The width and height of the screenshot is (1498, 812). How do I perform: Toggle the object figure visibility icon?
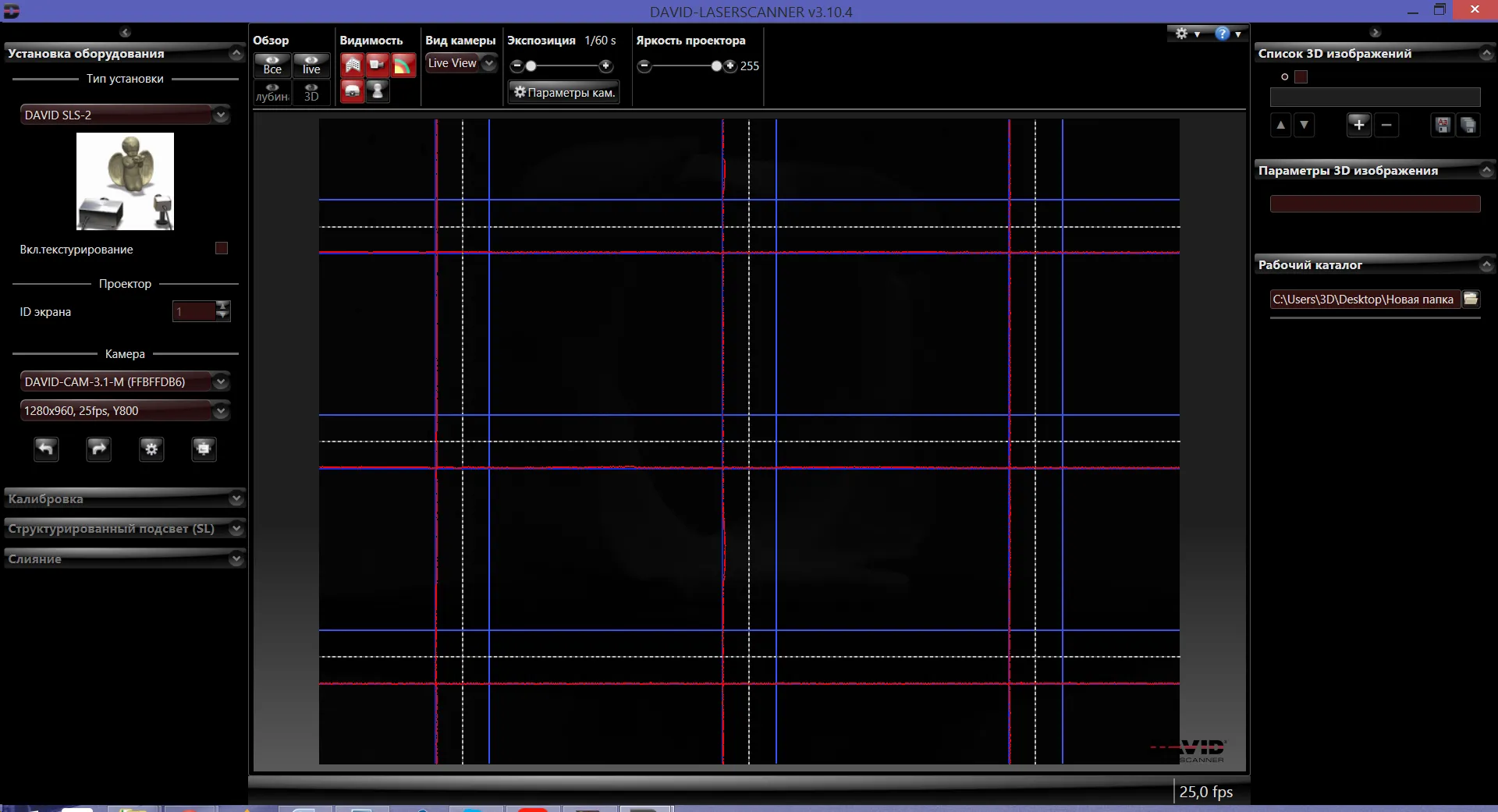click(x=378, y=90)
